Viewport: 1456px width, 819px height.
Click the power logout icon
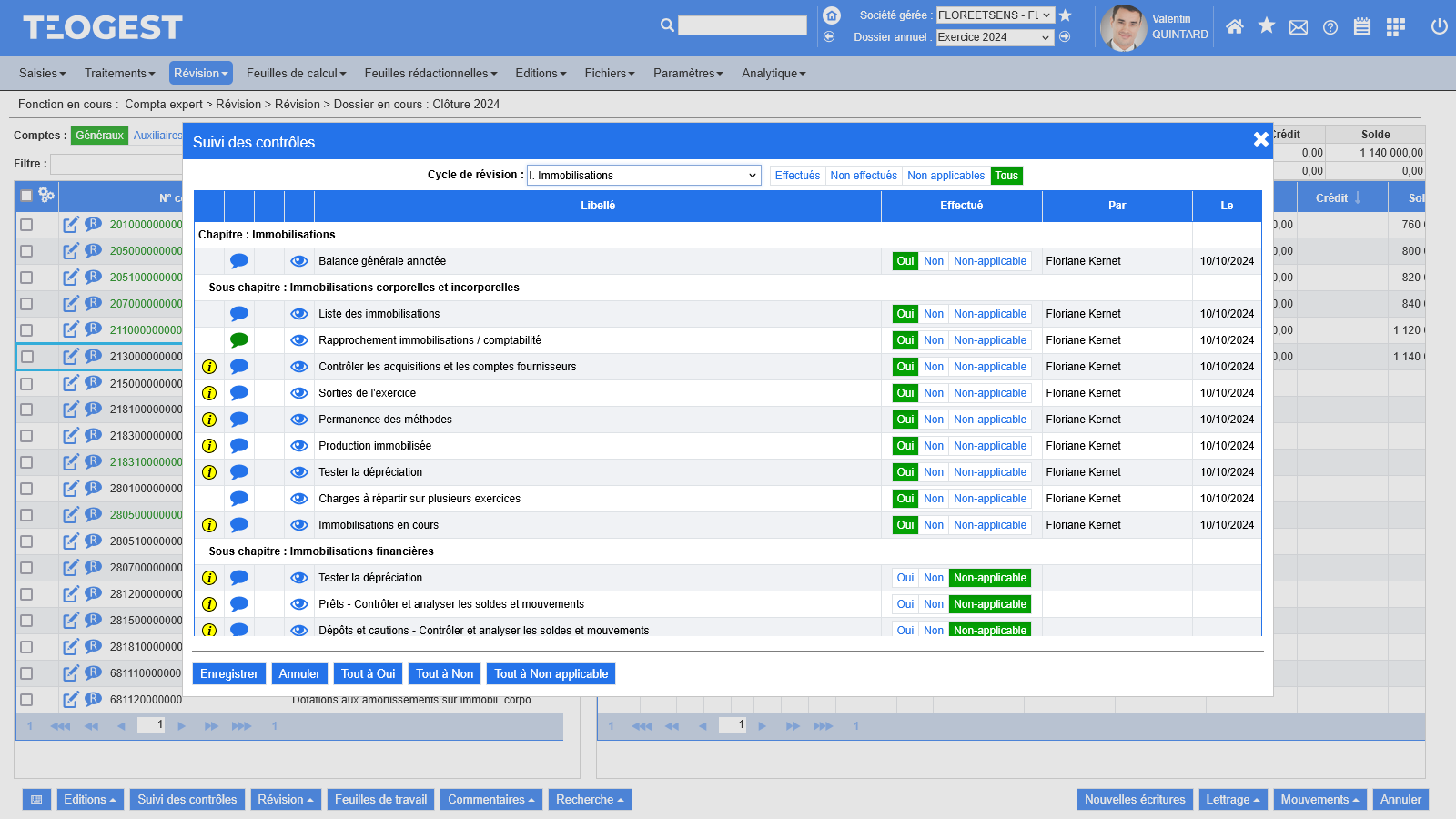coord(1439,27)
